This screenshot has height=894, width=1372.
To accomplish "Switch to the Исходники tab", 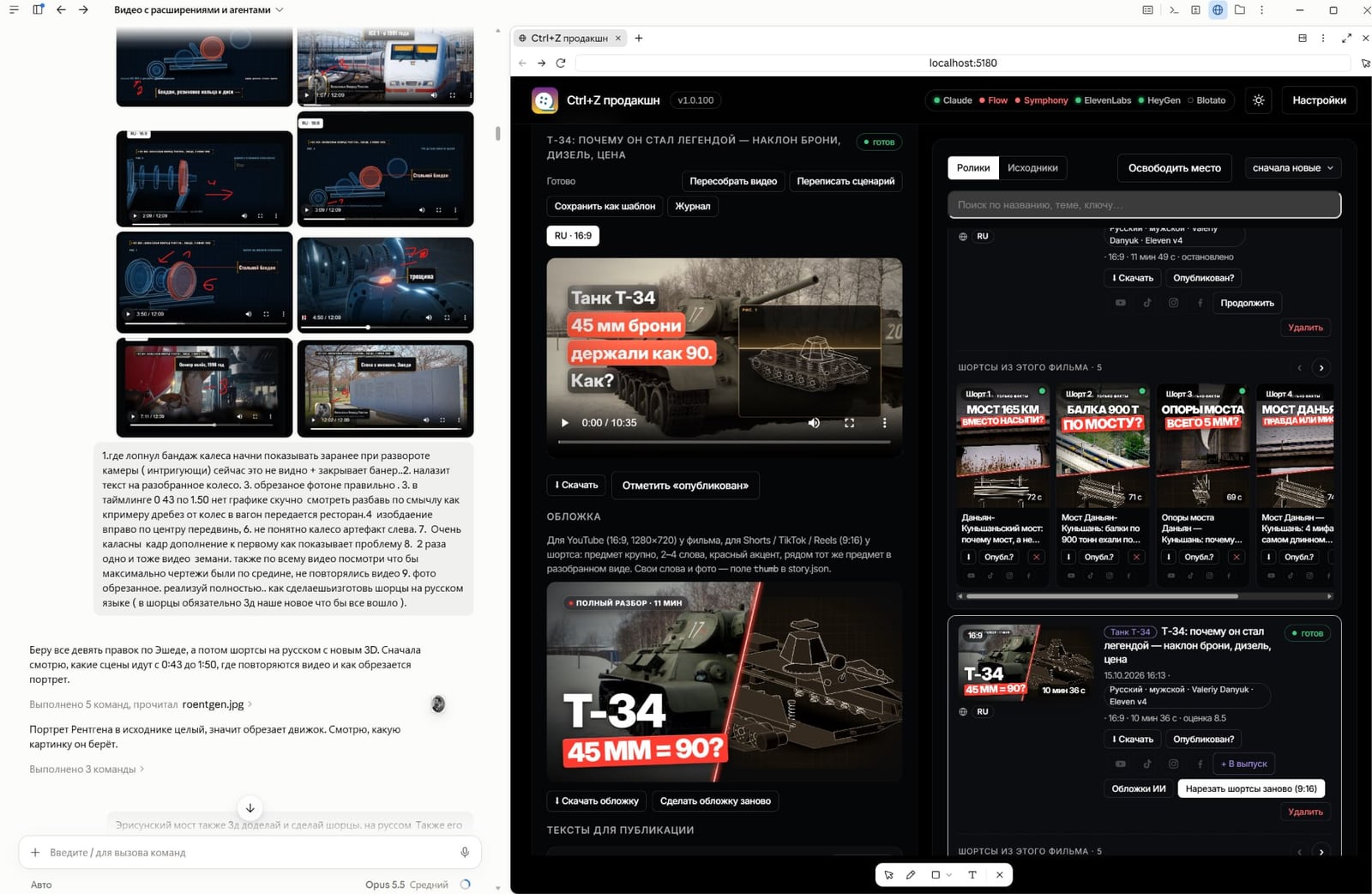I will click(1032, 168).
